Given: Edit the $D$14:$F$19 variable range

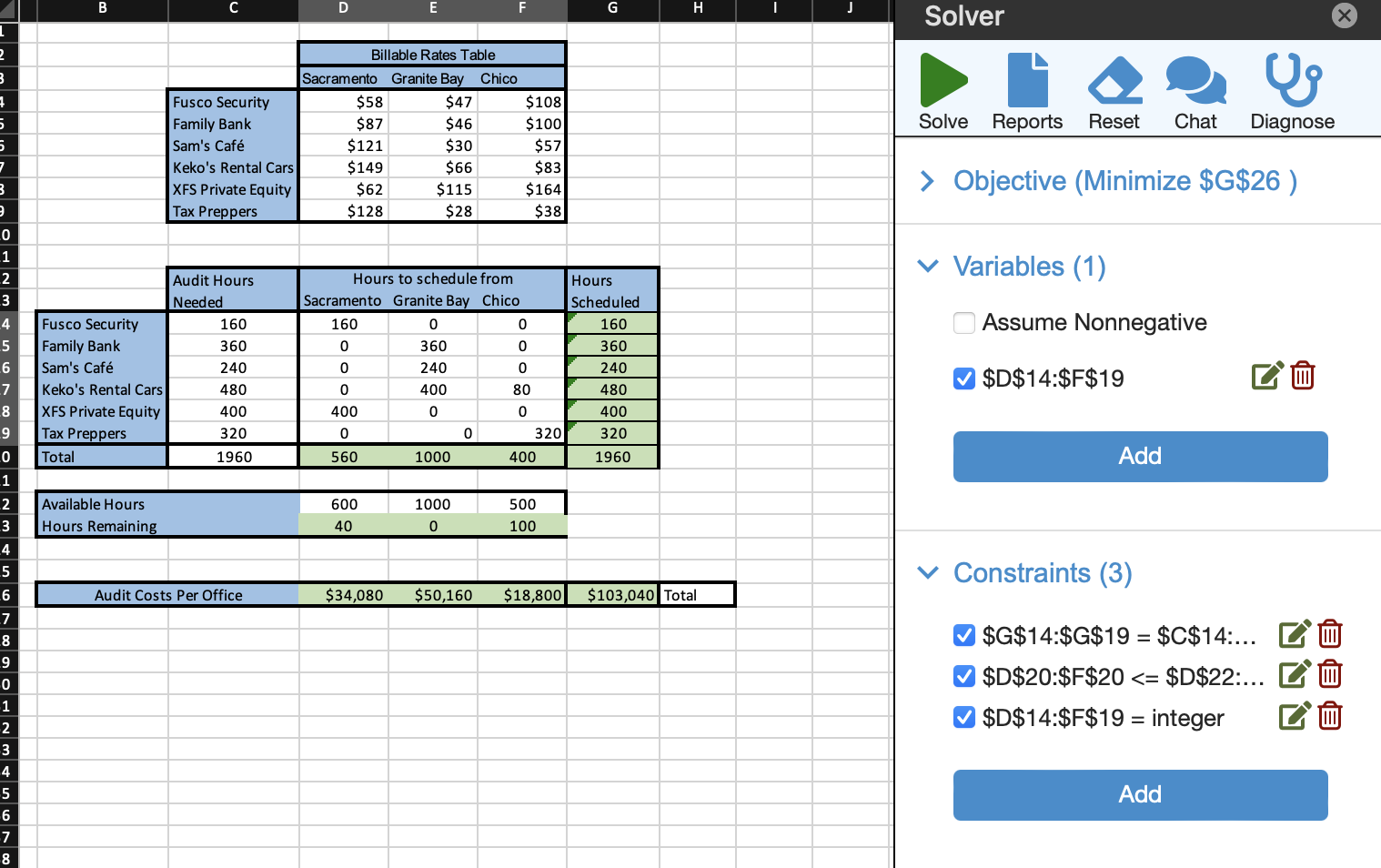Looking at the screenshot, I should point(1267,376).
